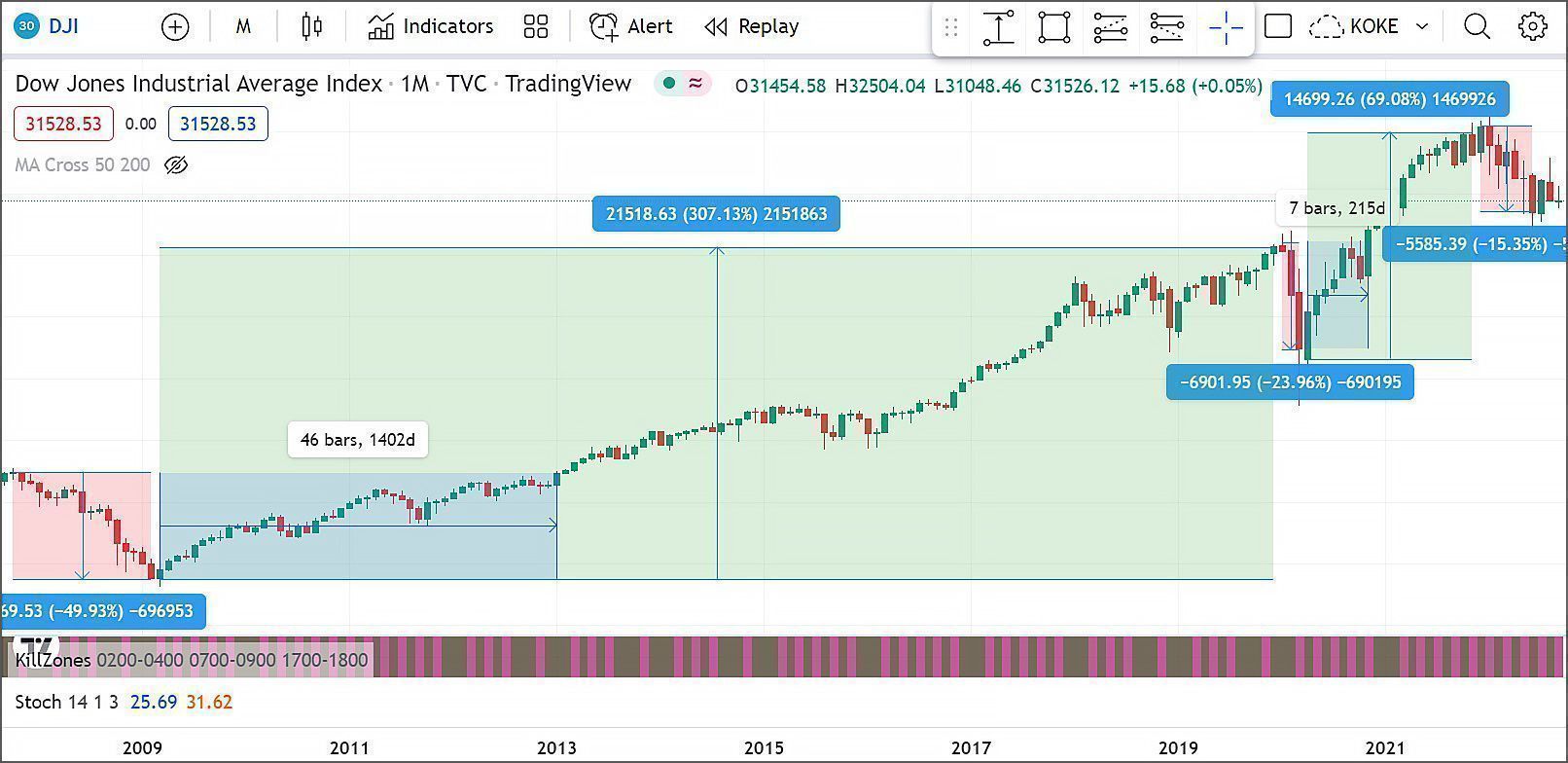The height and width of the screenshot is (763, 1568).
Task: Click the 2015 time axis label
Action: tap(764, 748)
